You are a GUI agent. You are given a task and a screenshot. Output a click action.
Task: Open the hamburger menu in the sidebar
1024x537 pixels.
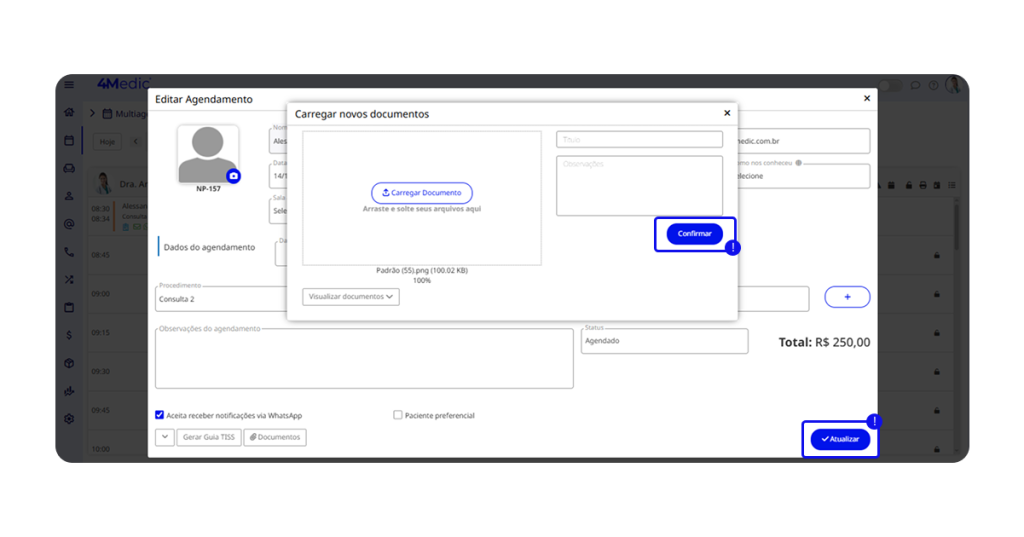click(x=69, y=85)
